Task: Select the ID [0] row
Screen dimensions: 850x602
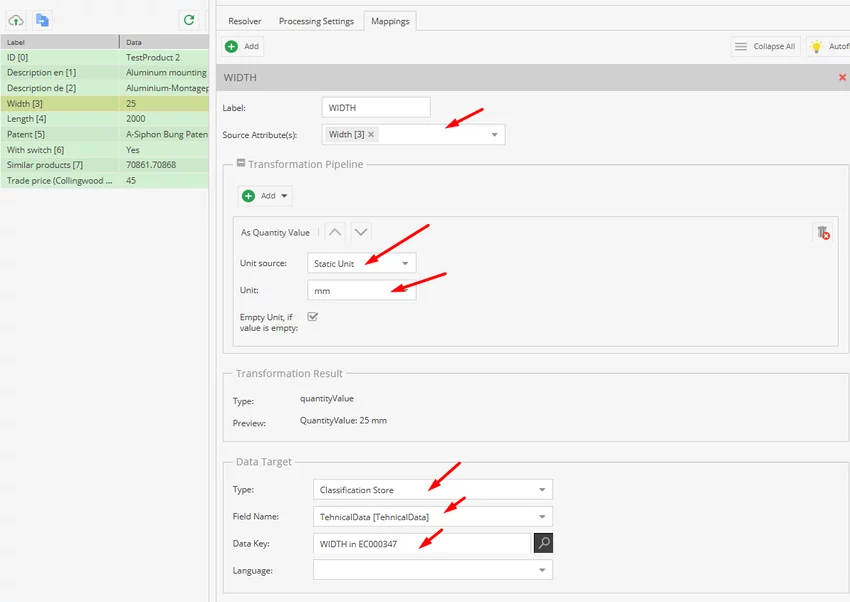Action: click(105, 57)
